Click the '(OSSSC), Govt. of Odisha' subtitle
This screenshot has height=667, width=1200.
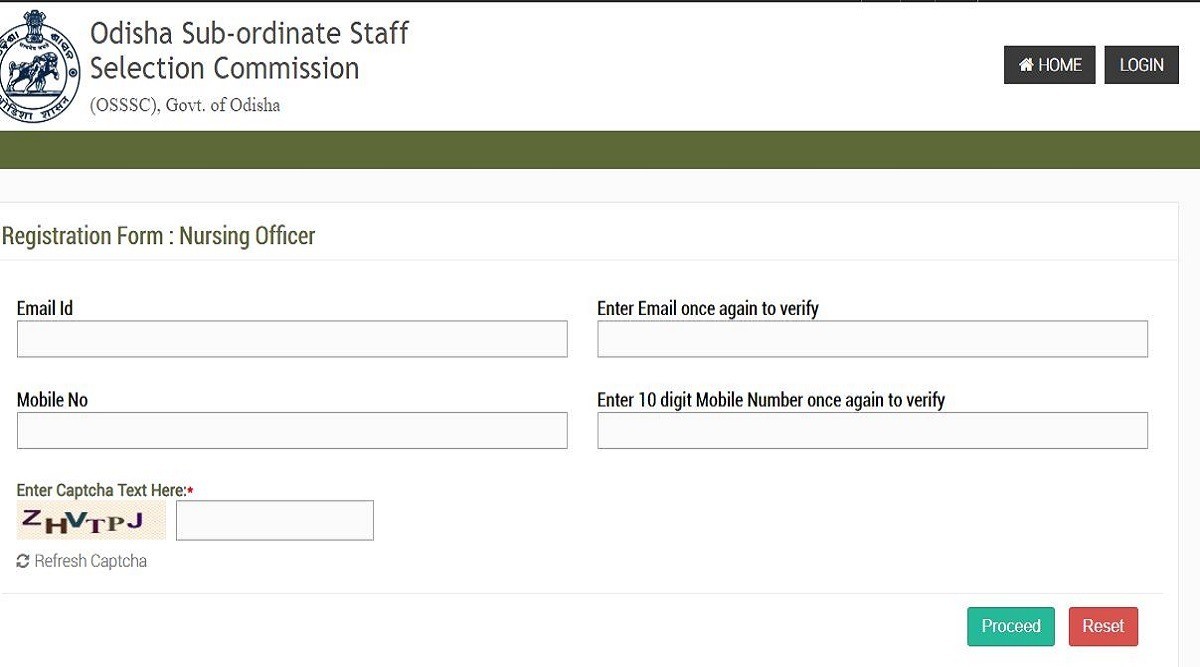click(x=185, y=105)
